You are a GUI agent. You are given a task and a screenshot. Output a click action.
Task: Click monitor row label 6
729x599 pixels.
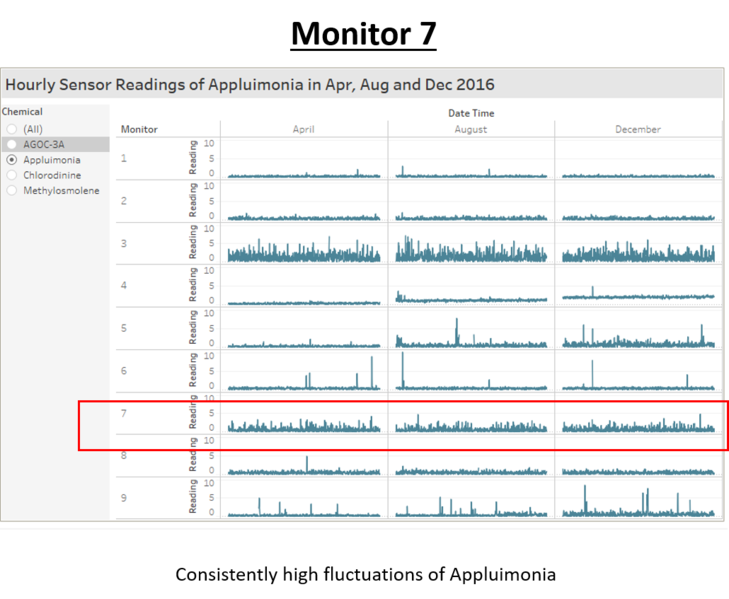[124, 371]
